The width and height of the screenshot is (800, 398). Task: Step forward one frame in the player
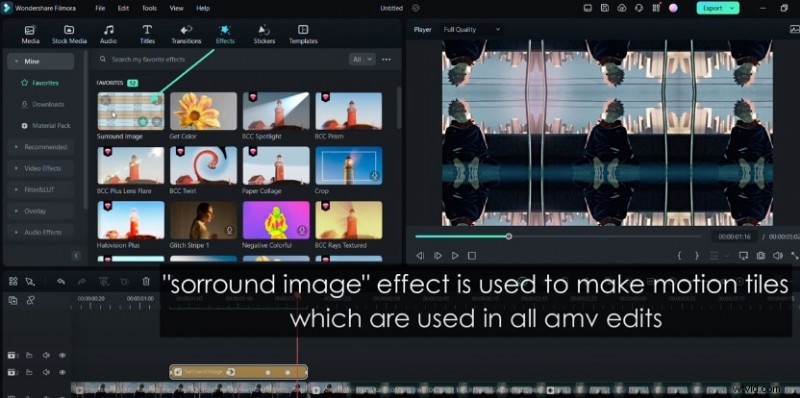click(x=437, y=256)
